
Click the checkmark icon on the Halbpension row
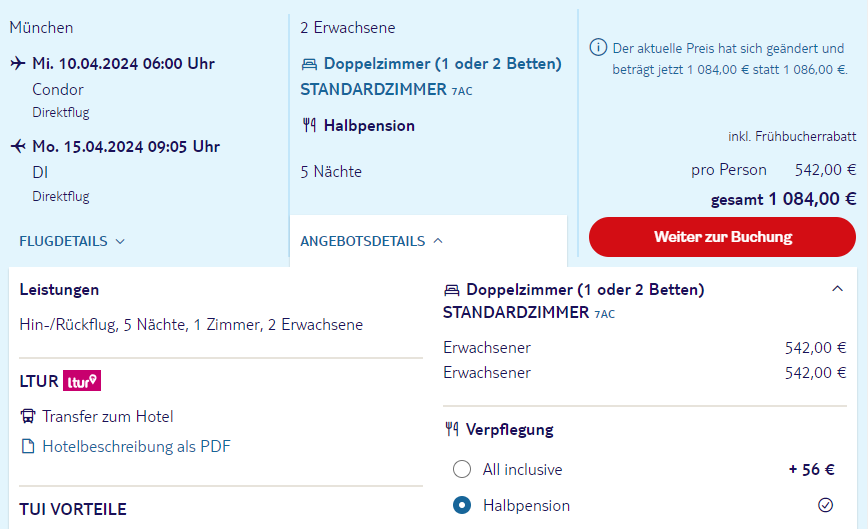coord(825,505)
